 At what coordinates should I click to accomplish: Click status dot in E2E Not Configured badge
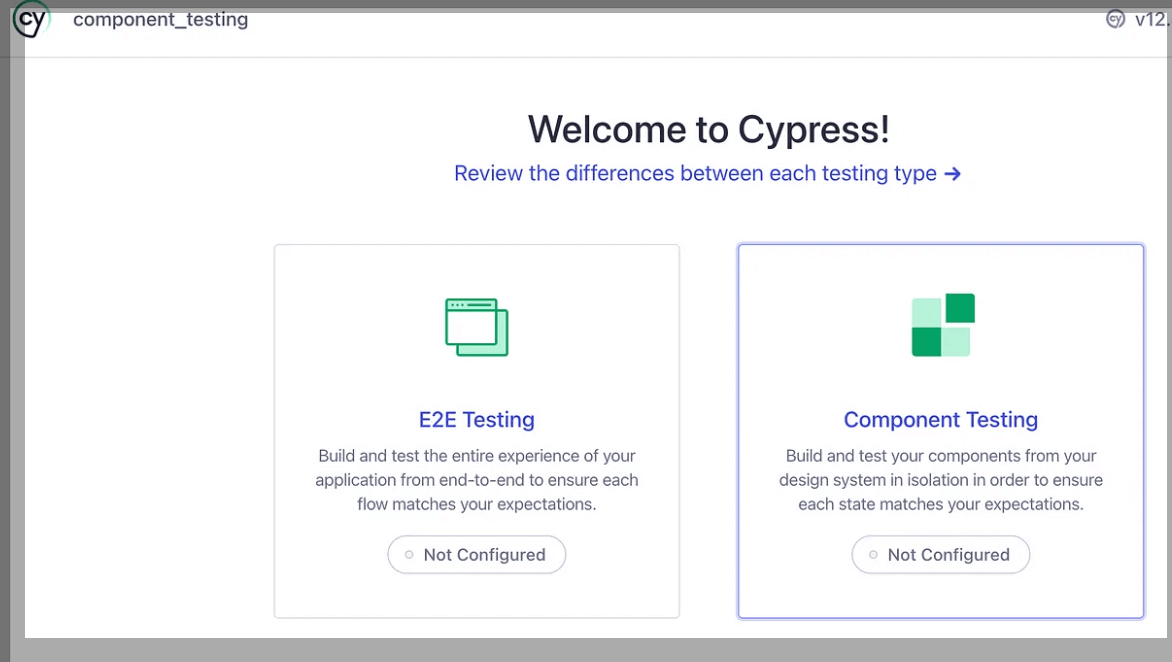409,554
